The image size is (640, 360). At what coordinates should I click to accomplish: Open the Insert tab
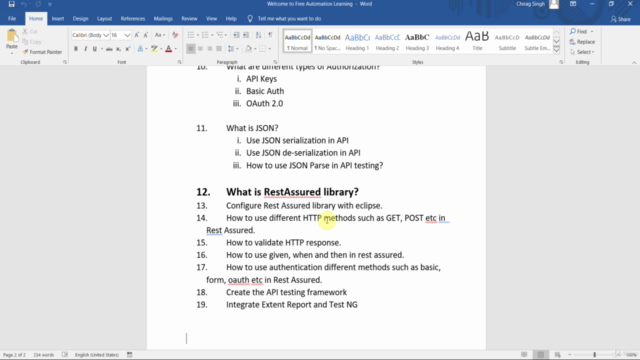(58, 19)
